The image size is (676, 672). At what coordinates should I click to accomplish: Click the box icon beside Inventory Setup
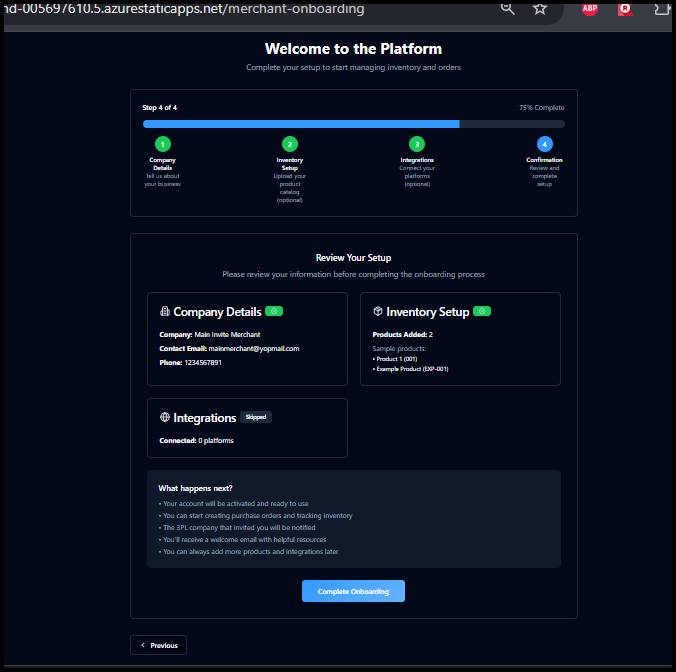click(378, 311)
